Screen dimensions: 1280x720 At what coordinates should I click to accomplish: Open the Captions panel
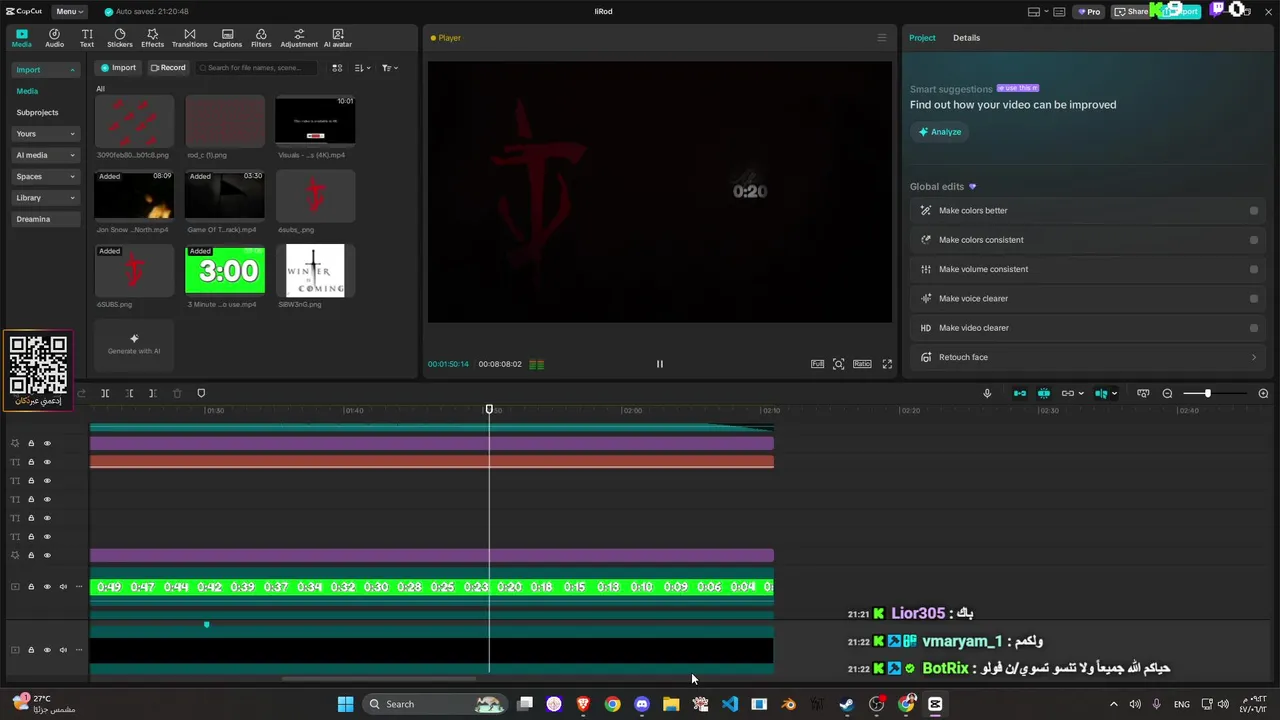click(x=227, y=38)
